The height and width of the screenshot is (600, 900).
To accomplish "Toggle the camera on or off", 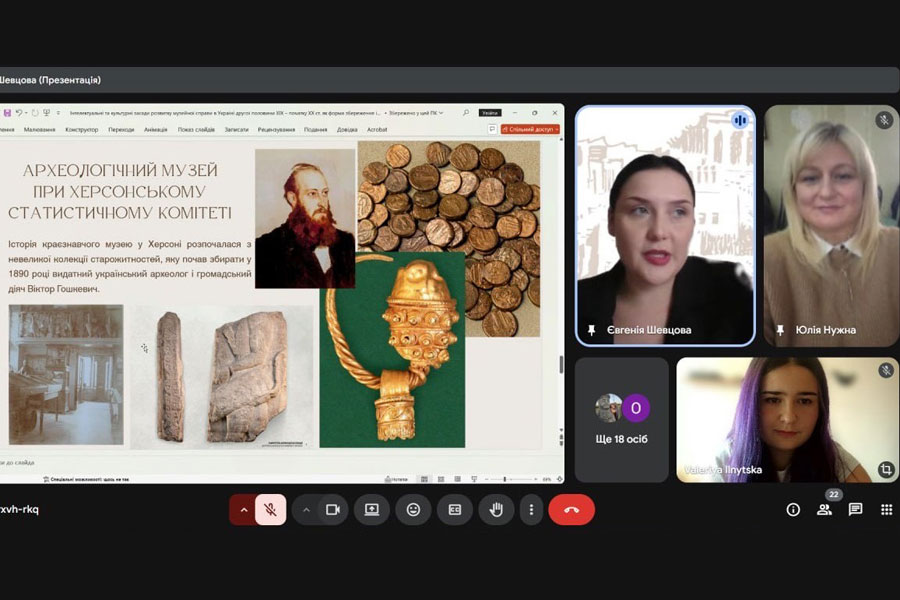I will click(333, 510).
